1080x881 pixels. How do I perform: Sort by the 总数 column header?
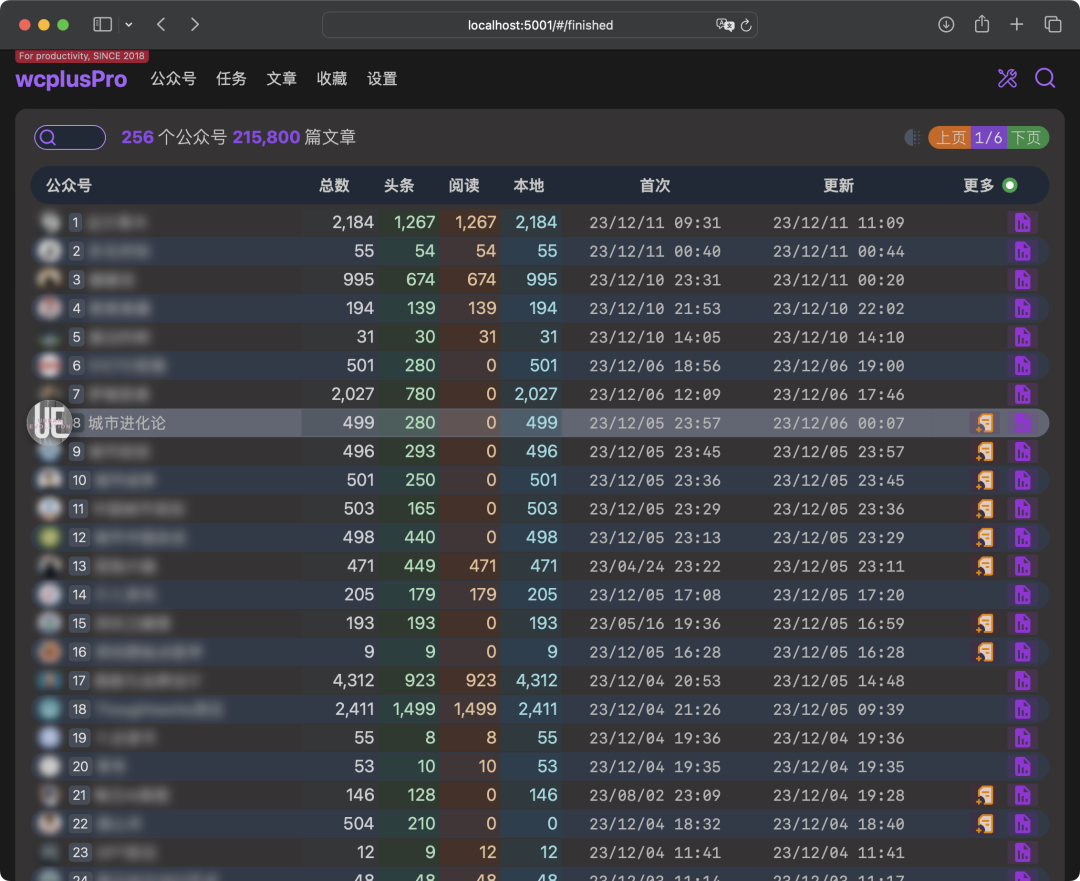point(335,185)
